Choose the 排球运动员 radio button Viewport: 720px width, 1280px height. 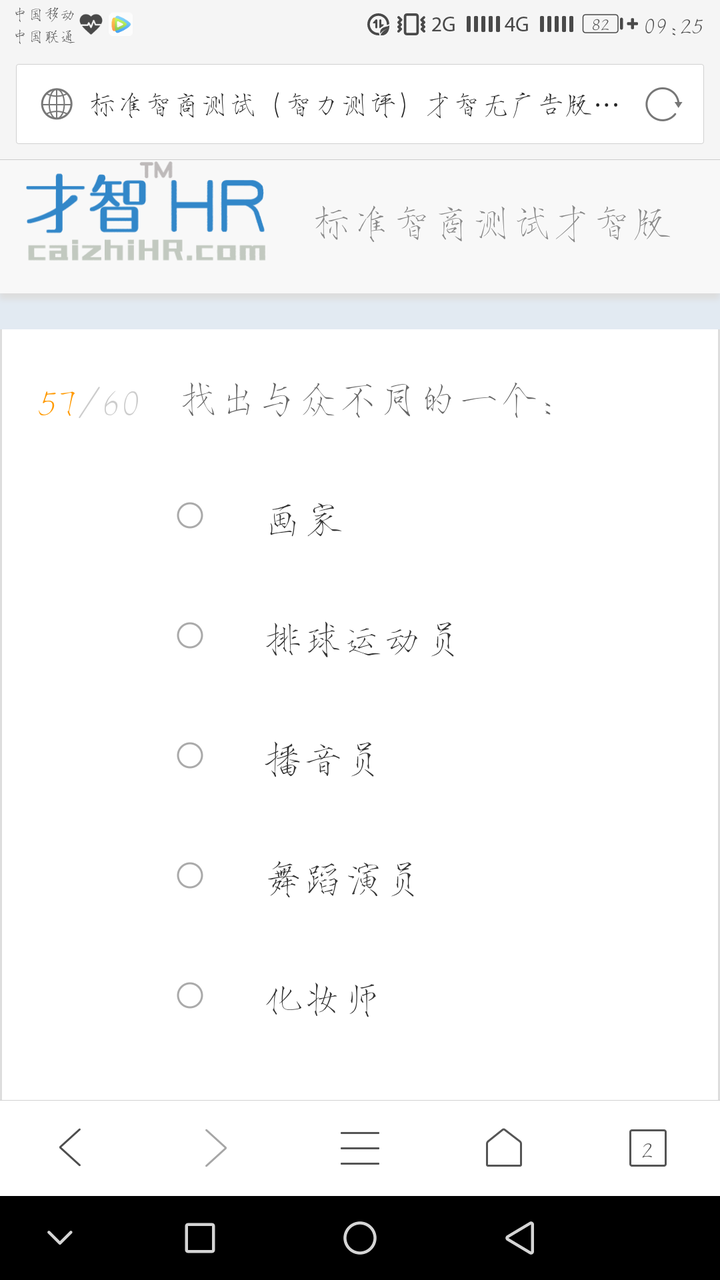(190, 635)
